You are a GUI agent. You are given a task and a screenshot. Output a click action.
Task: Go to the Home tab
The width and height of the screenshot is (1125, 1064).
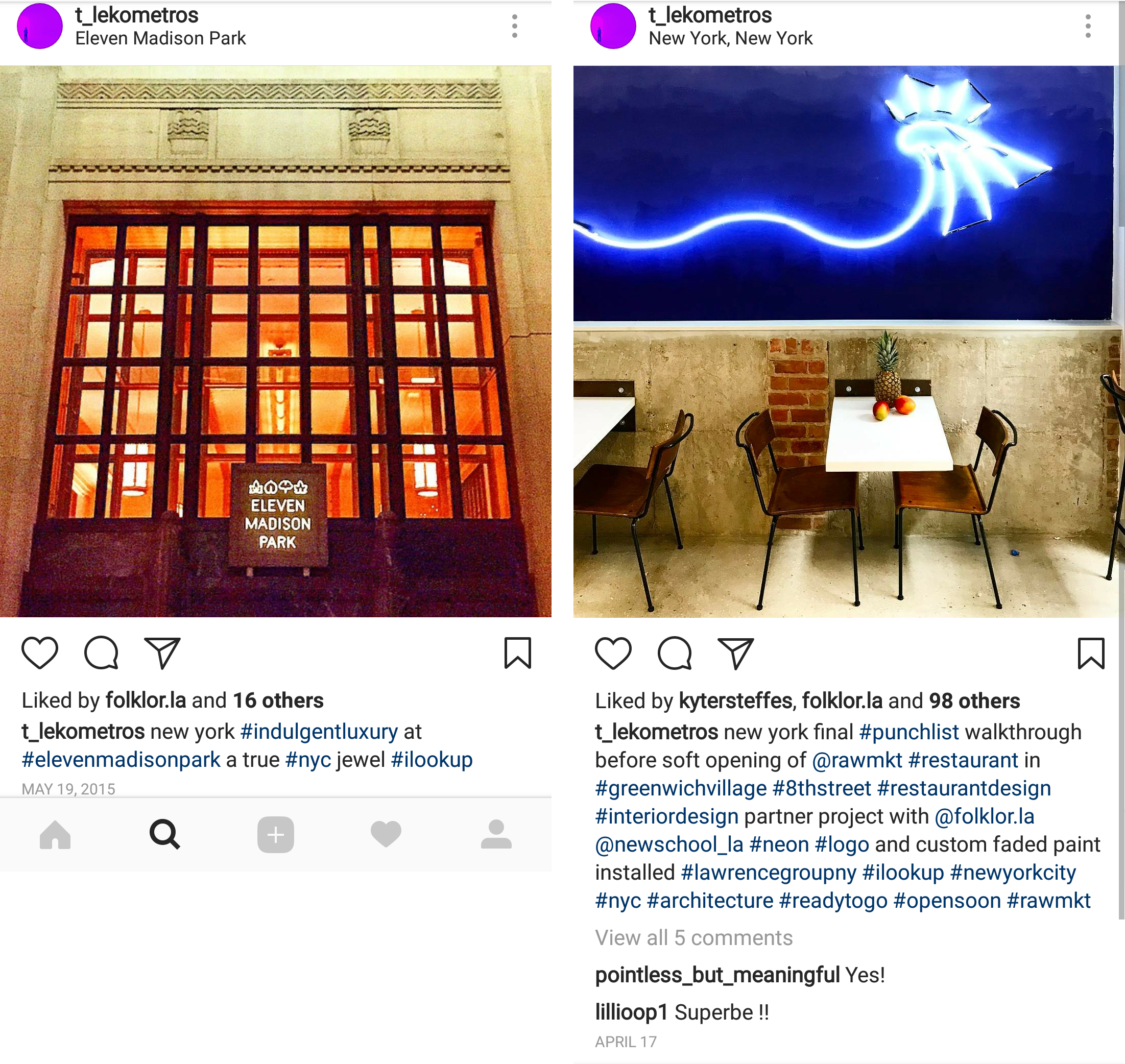[x=55, y=835]
